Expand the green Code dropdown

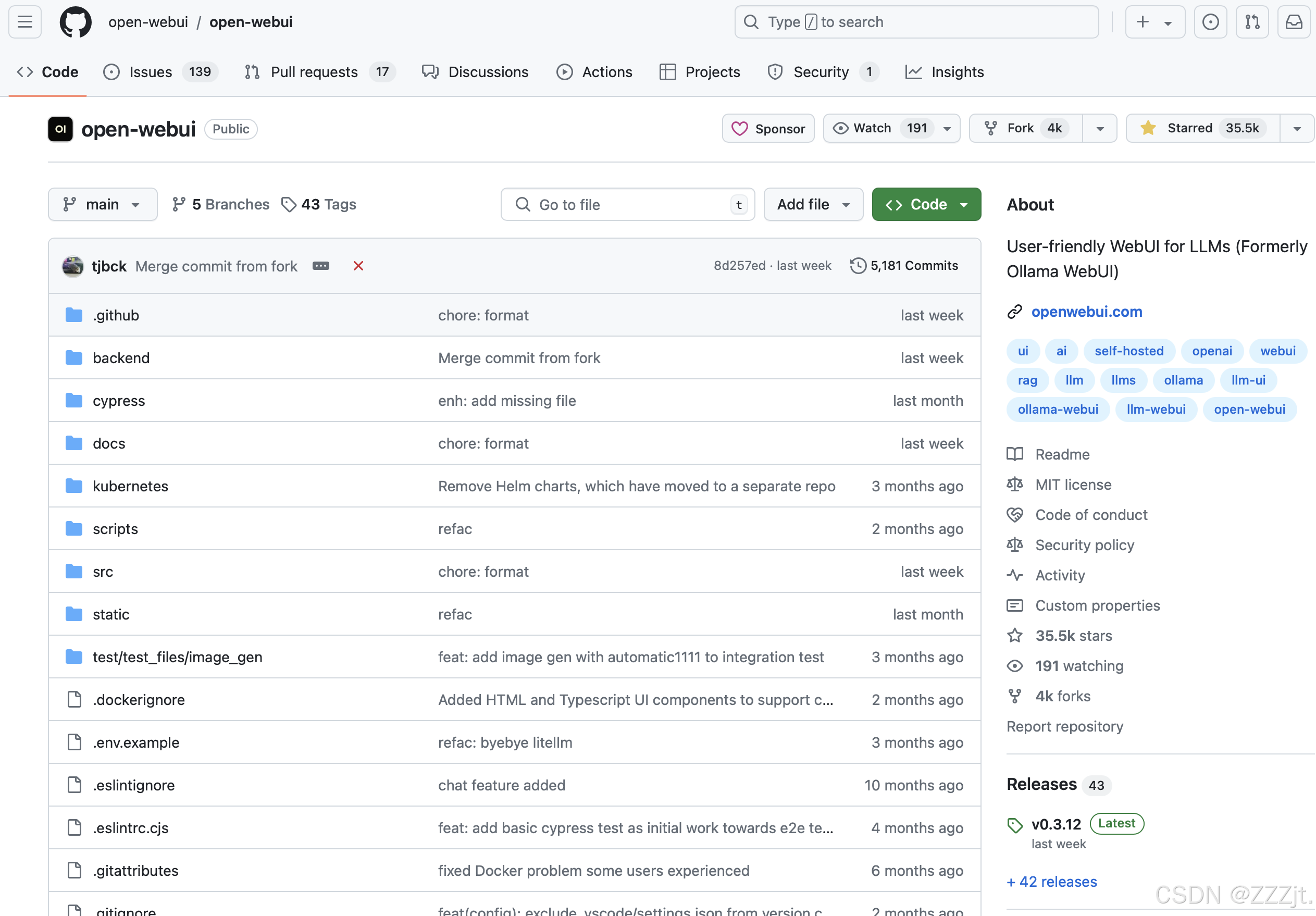tap(926, 204)
